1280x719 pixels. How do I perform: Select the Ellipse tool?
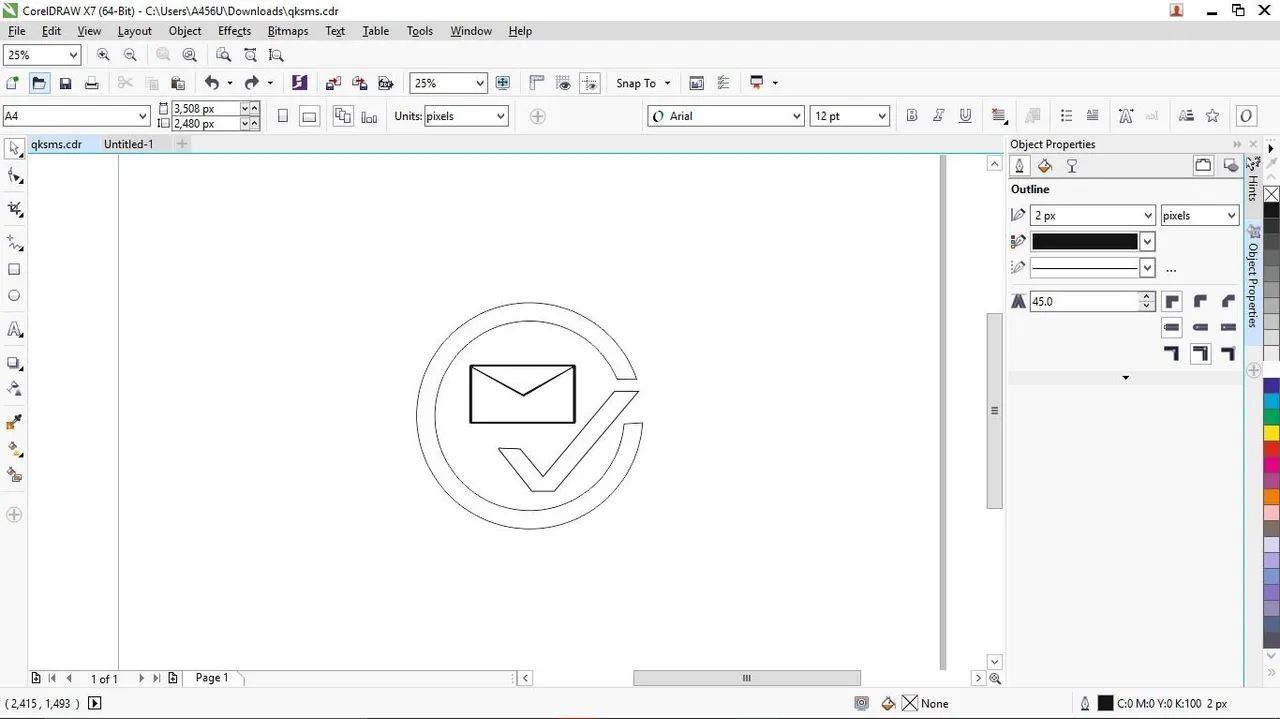coord(14,296)
